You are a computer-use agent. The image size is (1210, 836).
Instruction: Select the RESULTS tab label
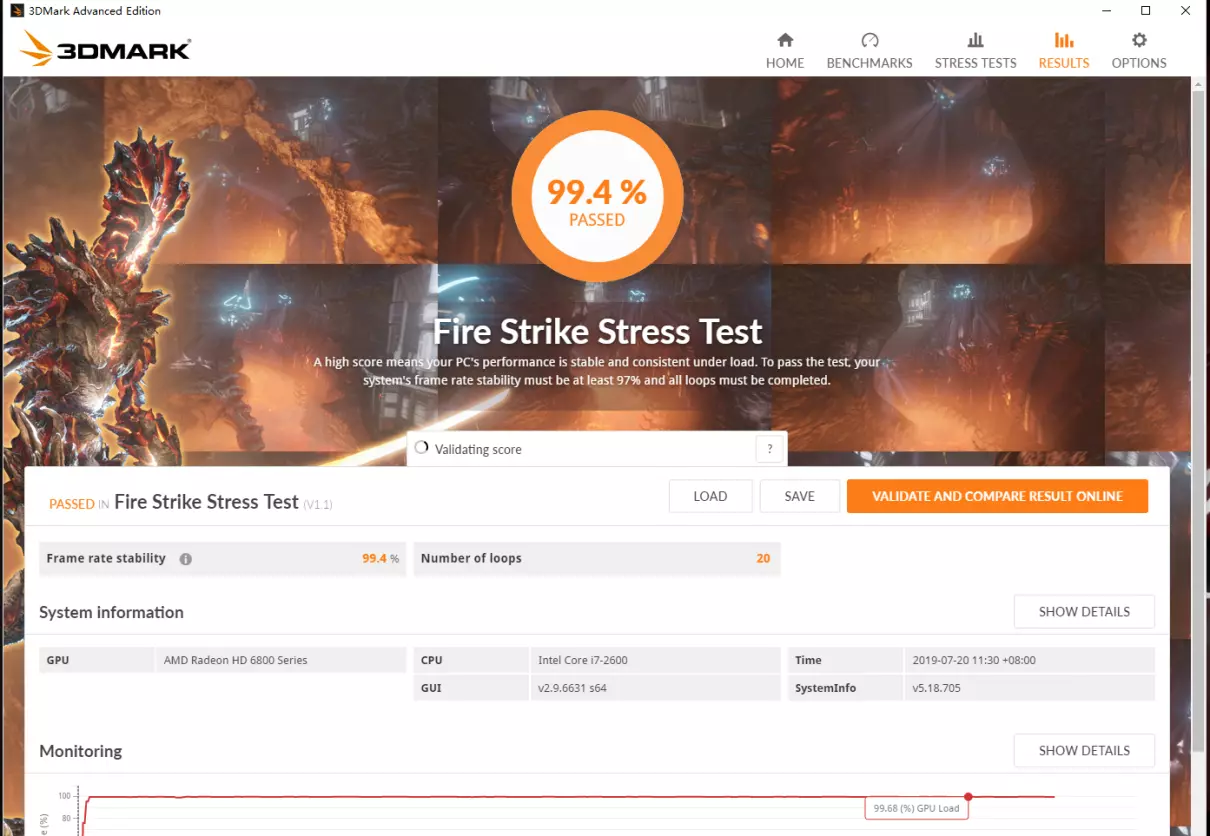[1064, 62]
